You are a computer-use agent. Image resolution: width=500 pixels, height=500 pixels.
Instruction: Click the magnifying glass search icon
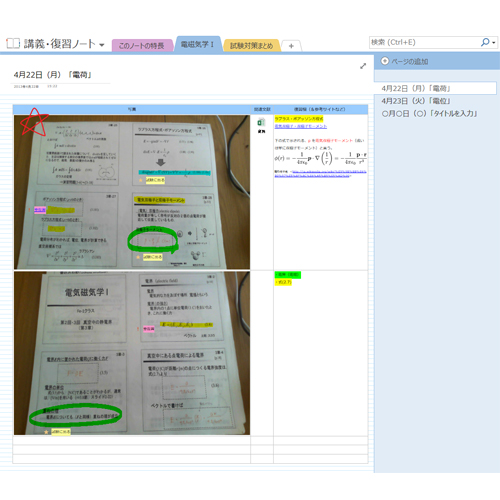click(485, 42)
